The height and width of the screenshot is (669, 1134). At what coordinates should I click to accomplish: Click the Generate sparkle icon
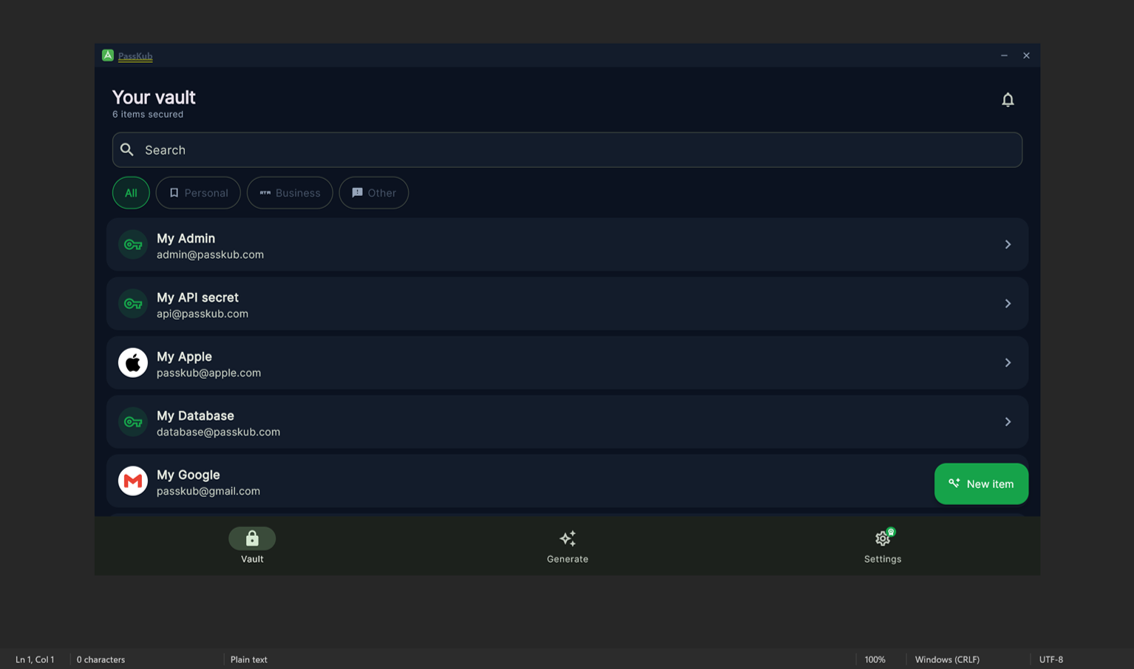(x=568, y=538)
